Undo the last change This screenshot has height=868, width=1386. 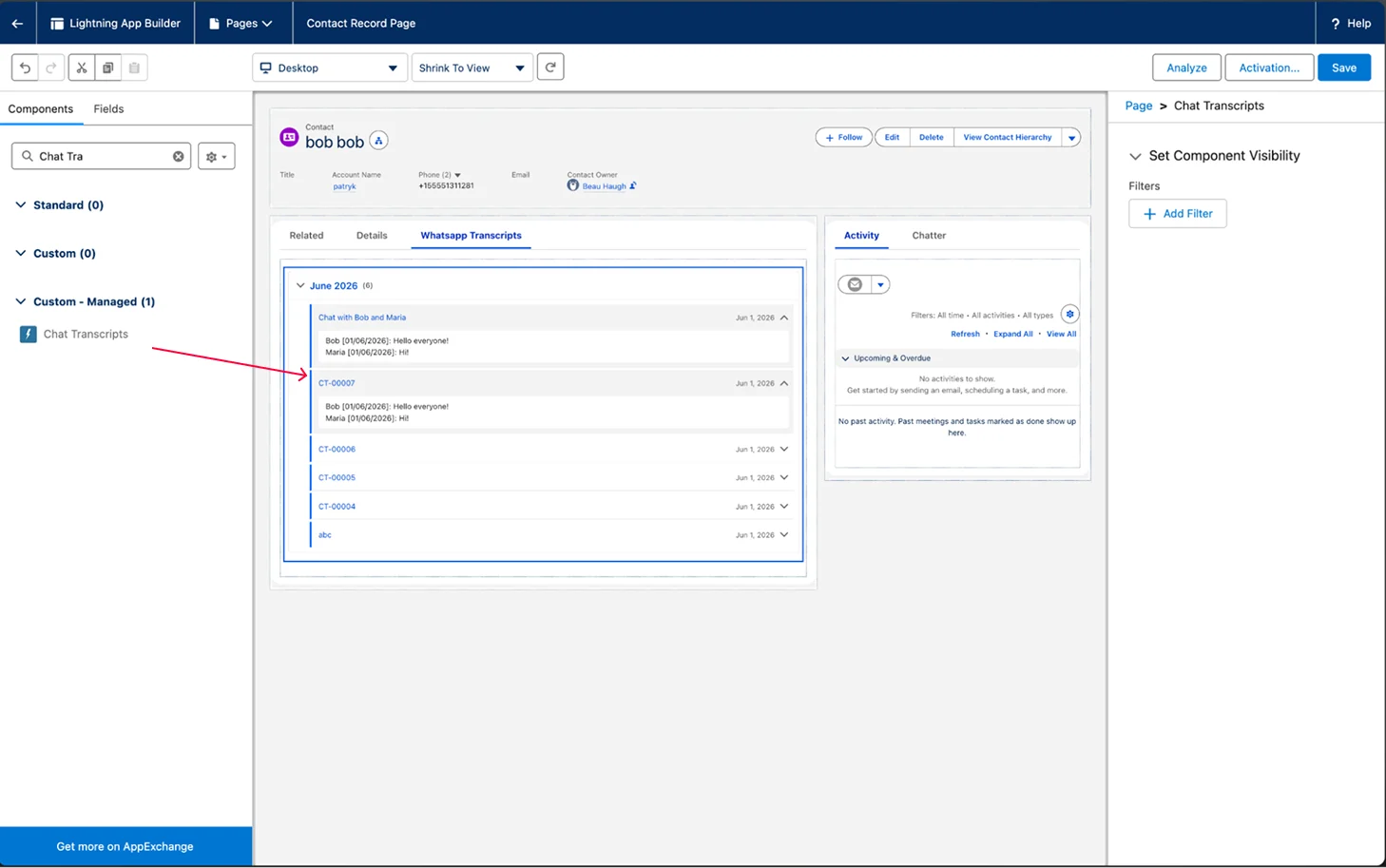click(26, 68)
